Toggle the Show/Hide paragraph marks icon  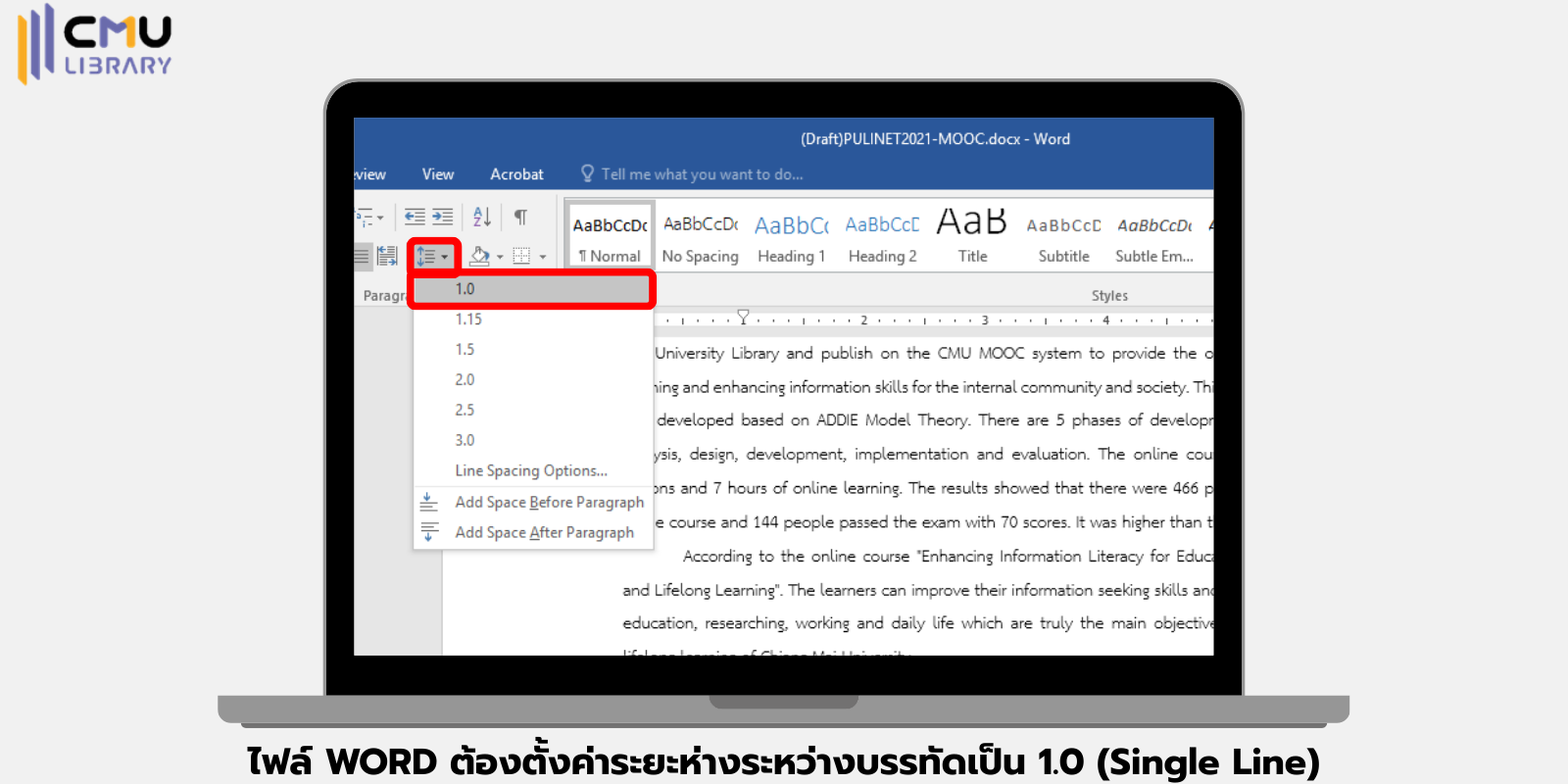tap(520, 217)
